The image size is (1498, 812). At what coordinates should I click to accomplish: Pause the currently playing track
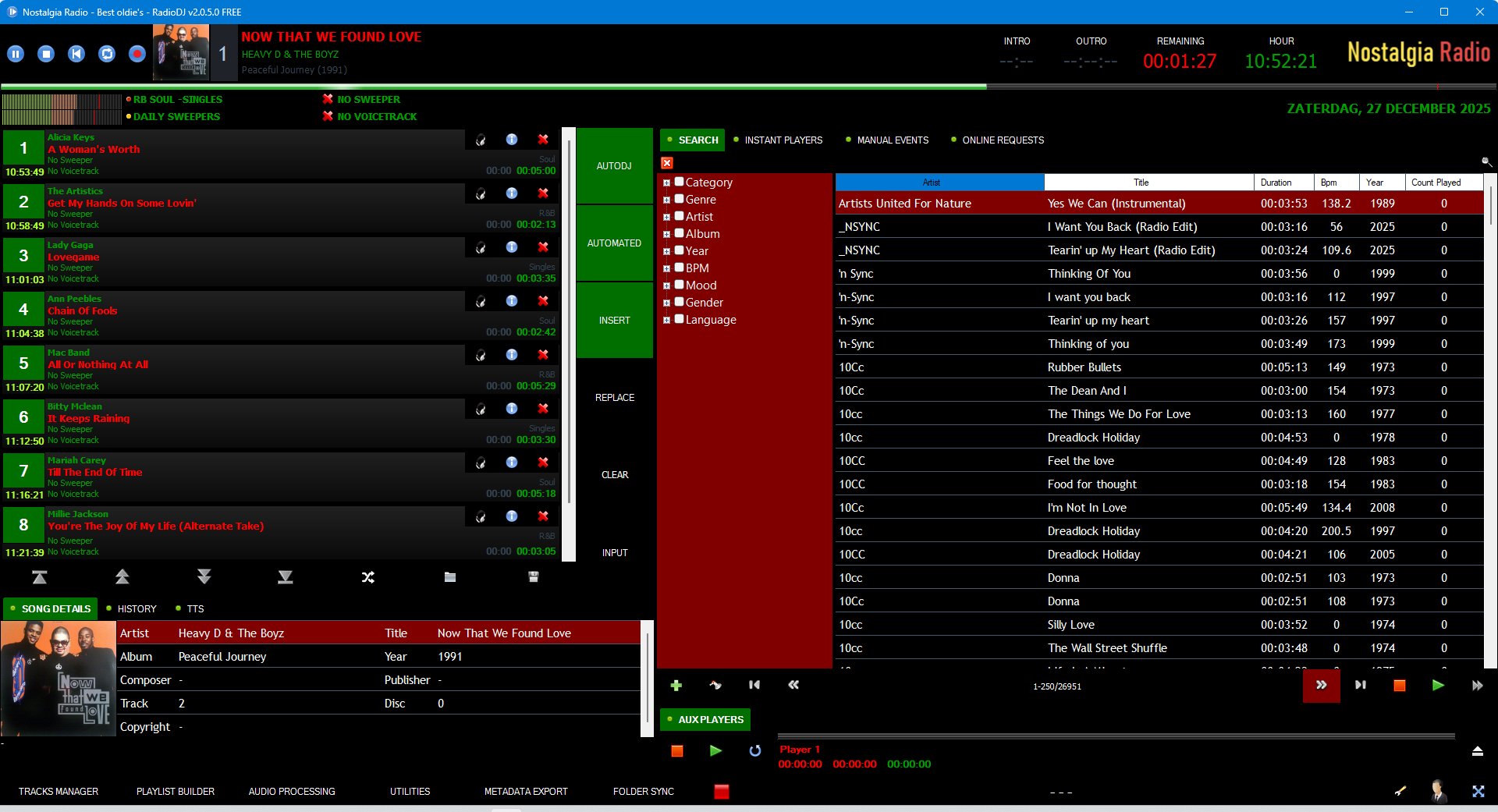point(15,53)
